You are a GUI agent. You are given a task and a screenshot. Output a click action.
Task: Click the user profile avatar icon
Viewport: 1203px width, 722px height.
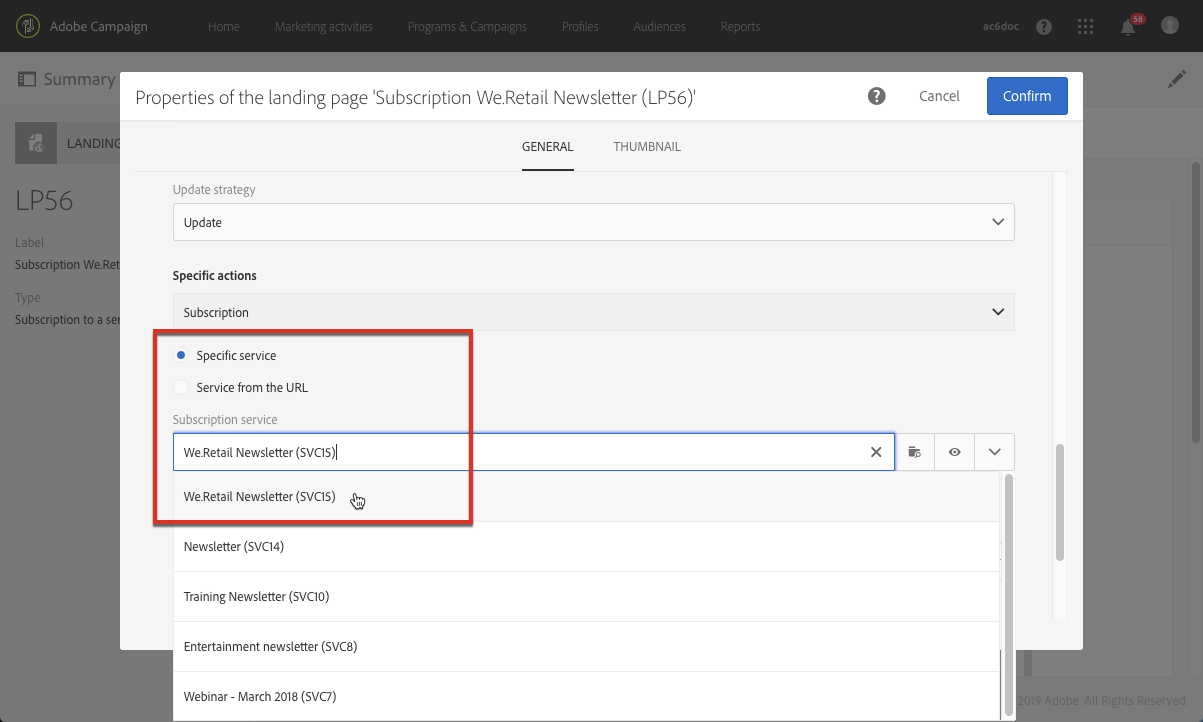(x=1170, y=26)
